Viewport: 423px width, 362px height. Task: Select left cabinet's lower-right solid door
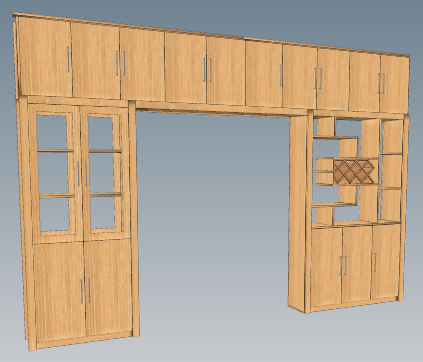109,288
